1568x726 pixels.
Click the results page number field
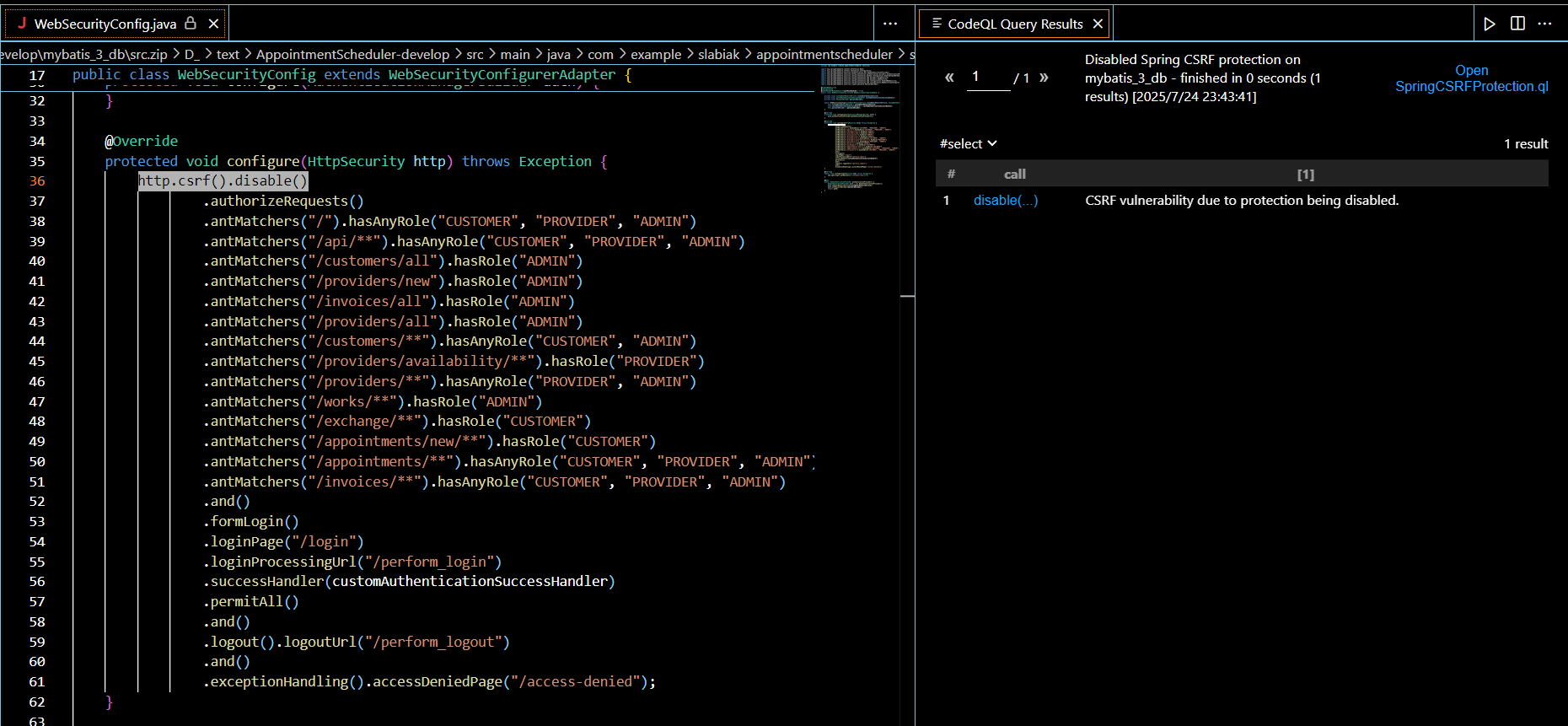click(987, 78)
